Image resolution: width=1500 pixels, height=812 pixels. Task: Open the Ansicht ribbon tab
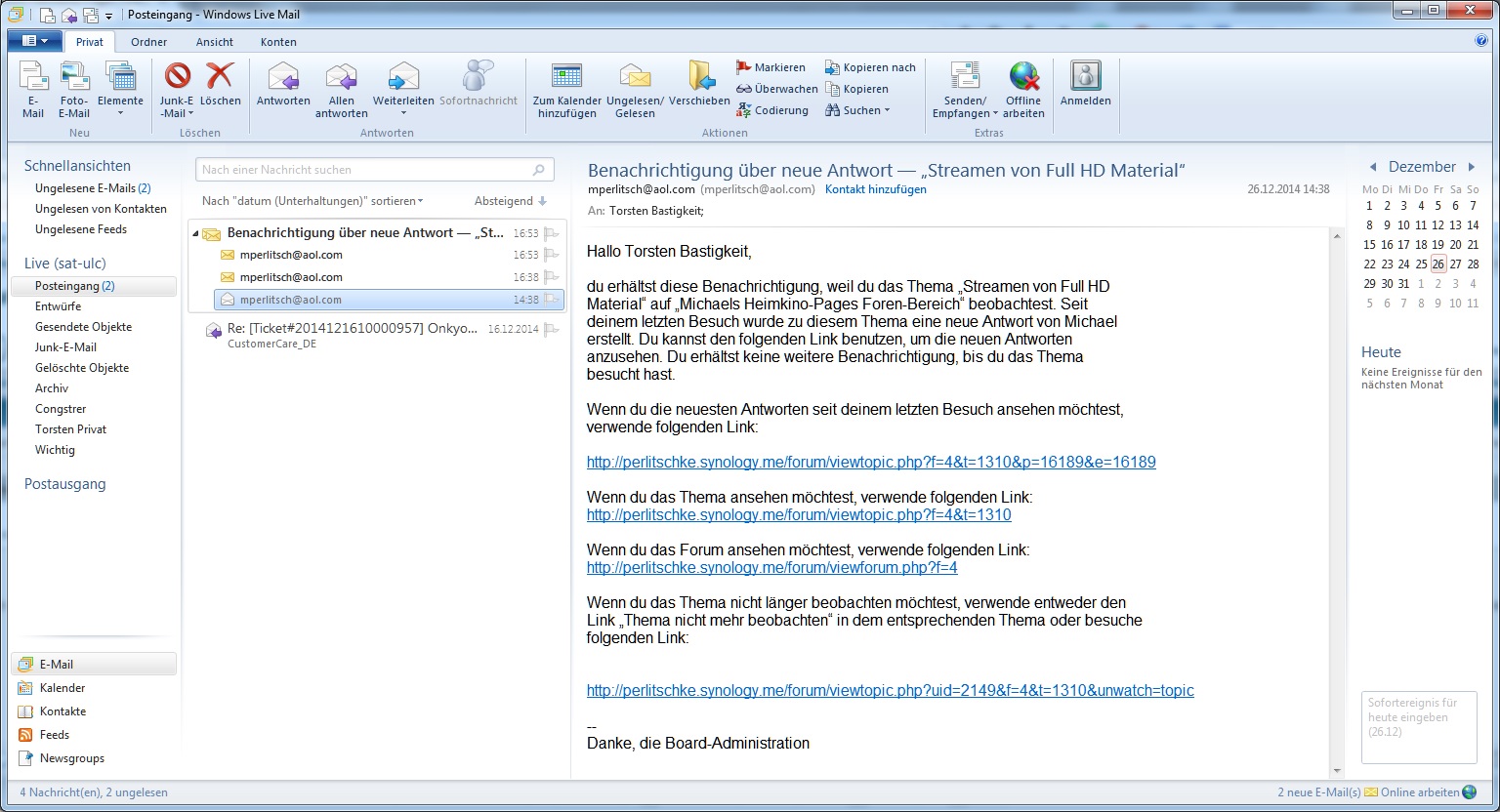[x=214, y=42]
